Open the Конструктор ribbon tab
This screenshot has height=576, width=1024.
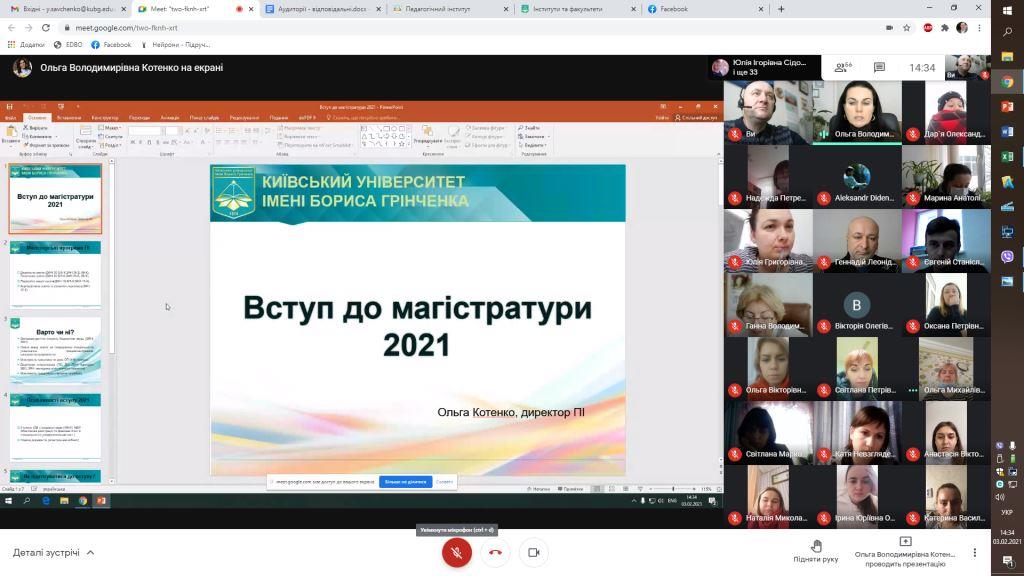click(x=105, y=117)
